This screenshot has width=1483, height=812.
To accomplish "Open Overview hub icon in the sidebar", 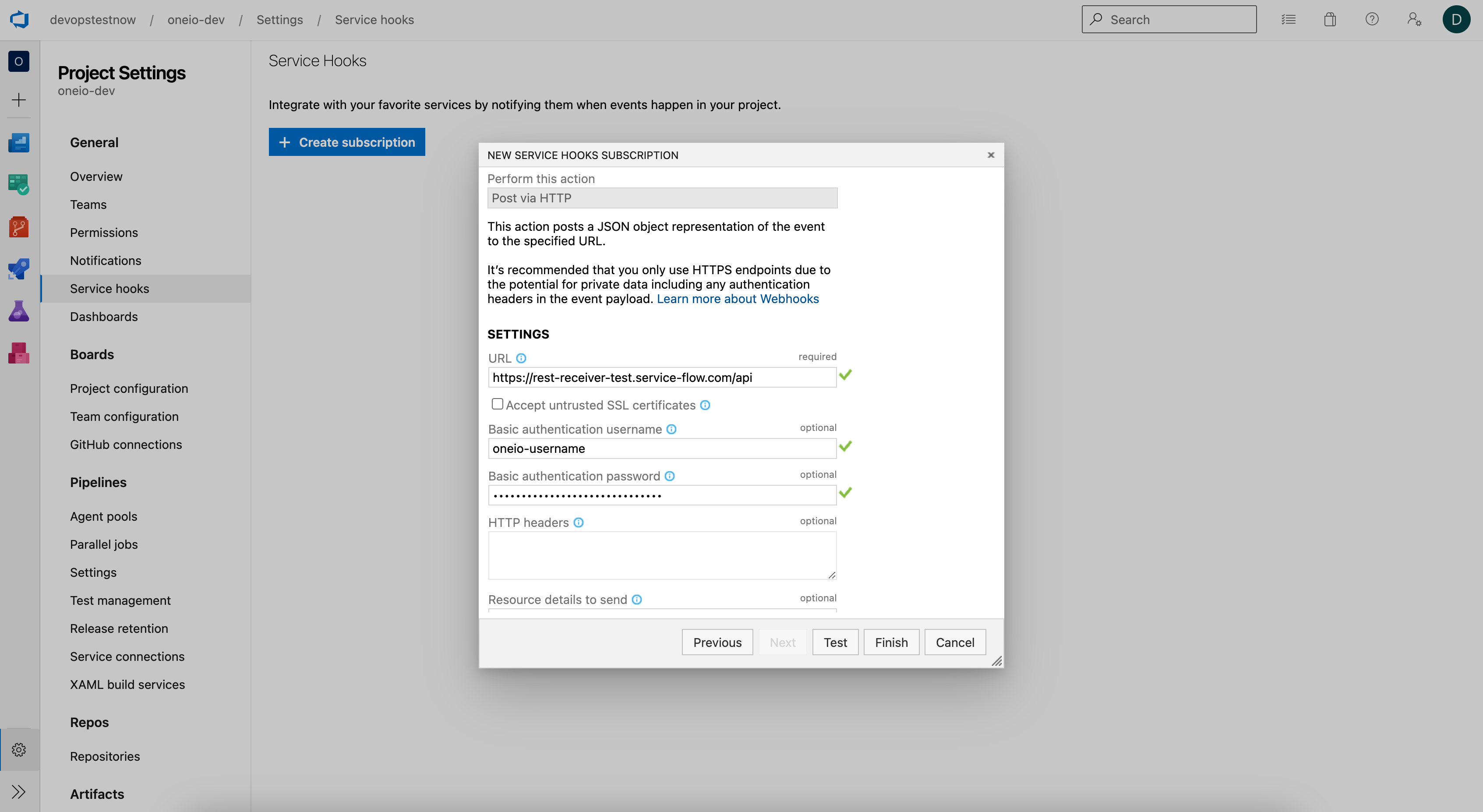I will coord(19,142).
